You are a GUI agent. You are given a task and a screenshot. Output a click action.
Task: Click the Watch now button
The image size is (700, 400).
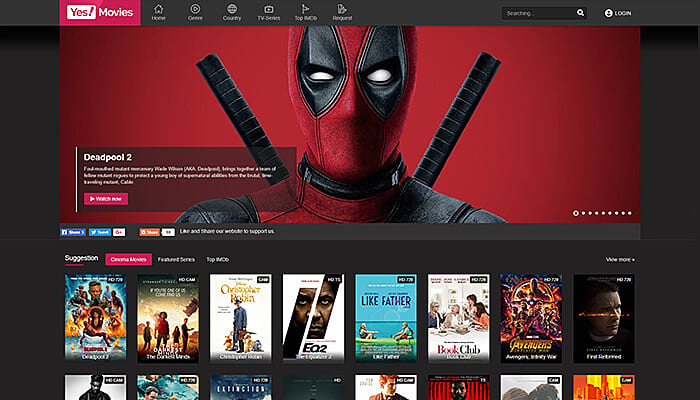[106, 199]
